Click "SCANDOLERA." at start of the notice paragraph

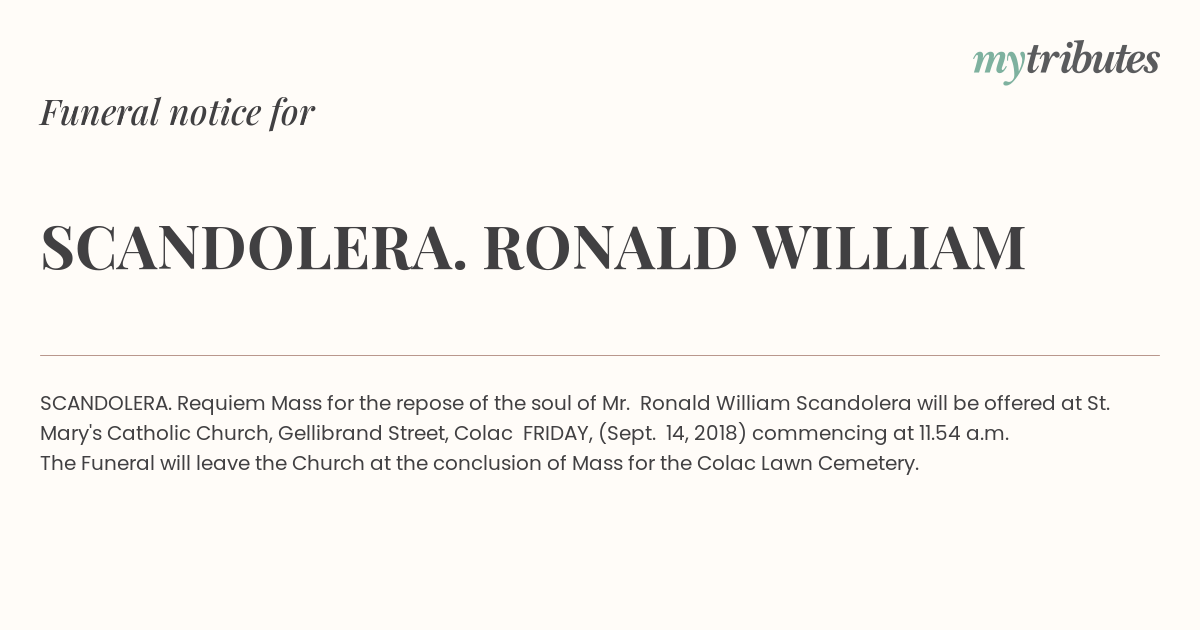pyautogui.click(x=106, y=403)
